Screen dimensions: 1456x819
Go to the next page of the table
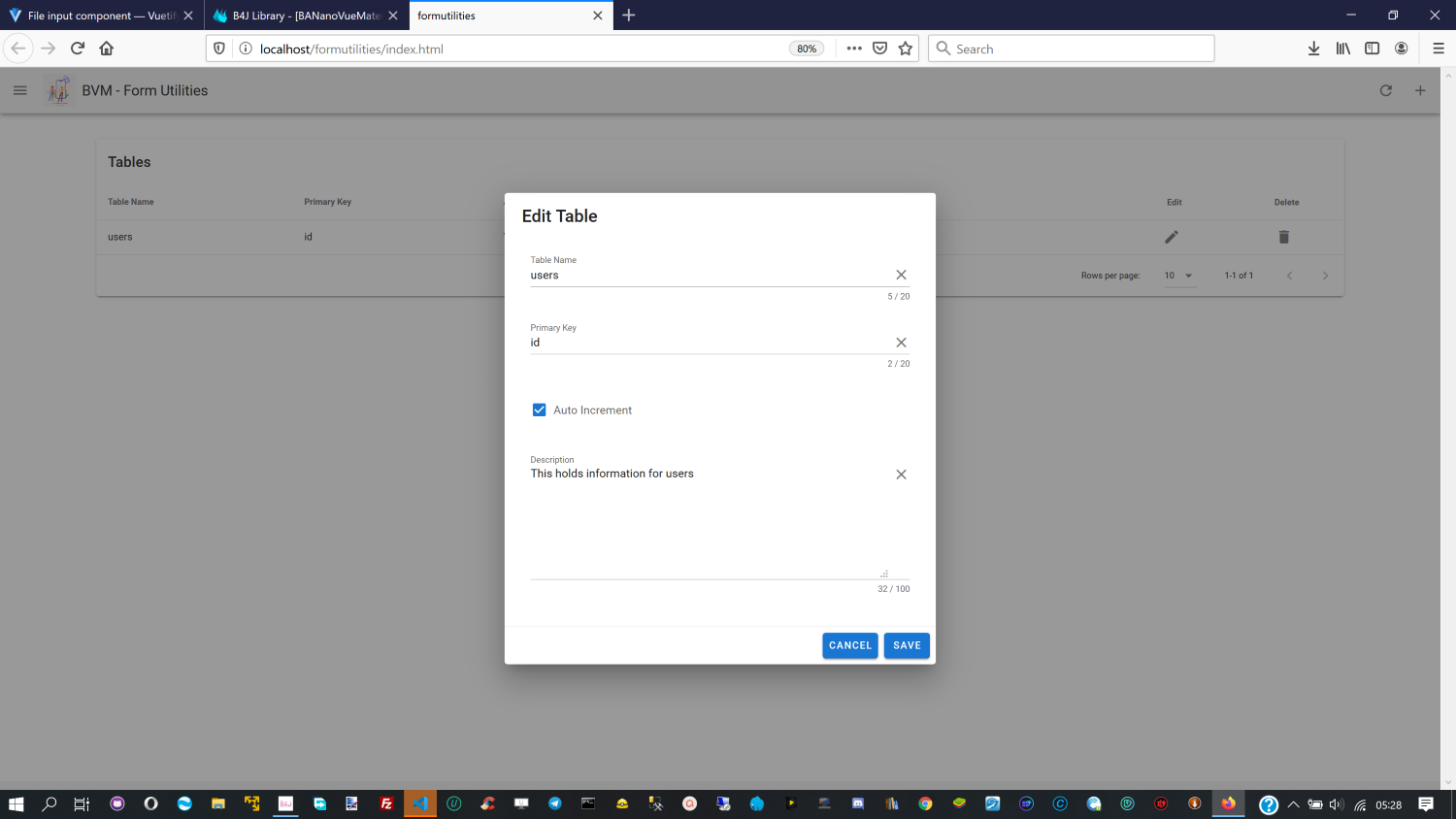point(1325,276)
